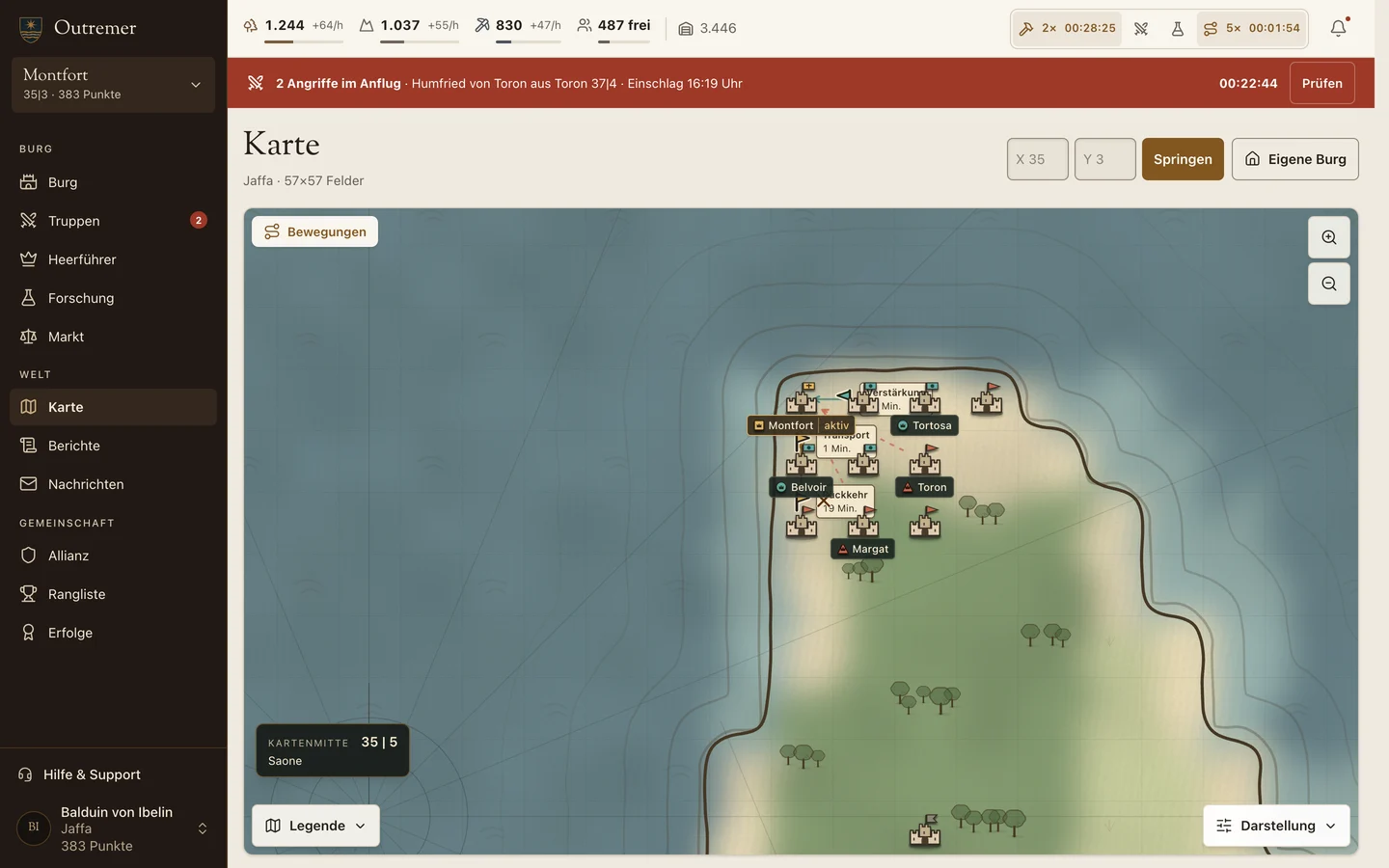This screenshot has width=1389, height=868.
Task: Open Nachrichten via the envelope icon
Action: pyautogui.click(x=28, y=484)
